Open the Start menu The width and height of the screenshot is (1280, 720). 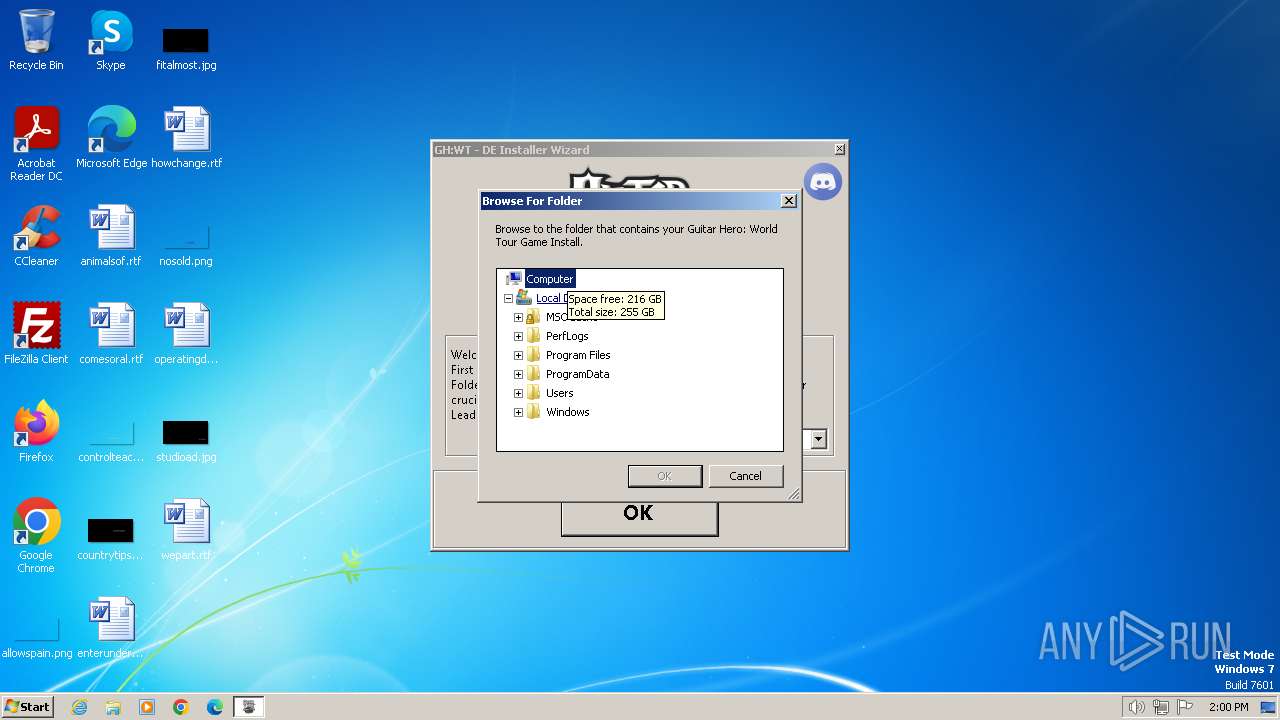(27, 706)
